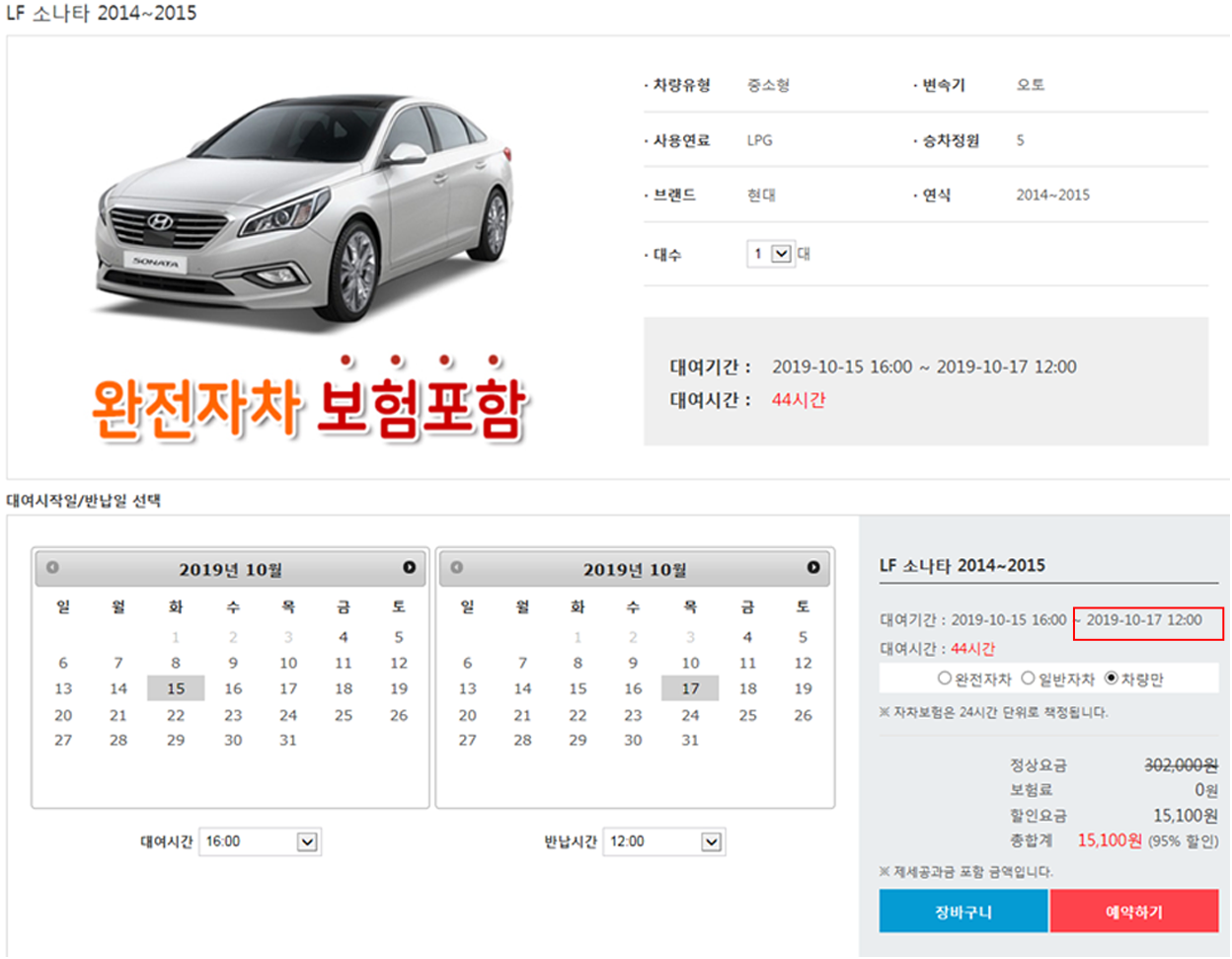Click the LF 소나타 2014~2015 page heading
The height and width of the screenshot is (959, 1232).
(x=102, y=13)
